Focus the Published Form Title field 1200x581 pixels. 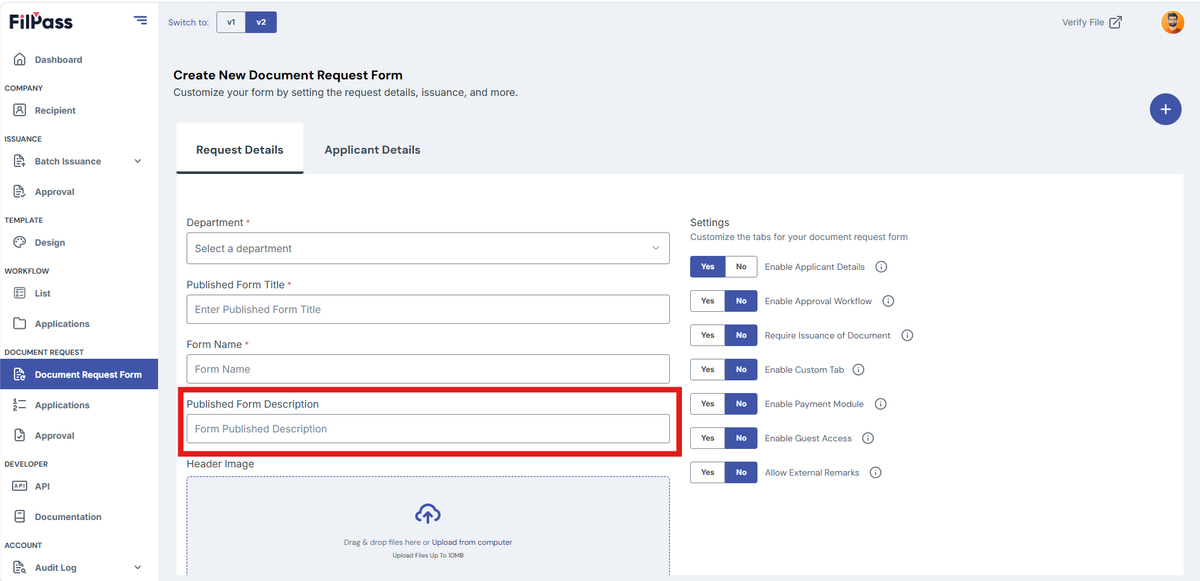[x=428, y=309]
